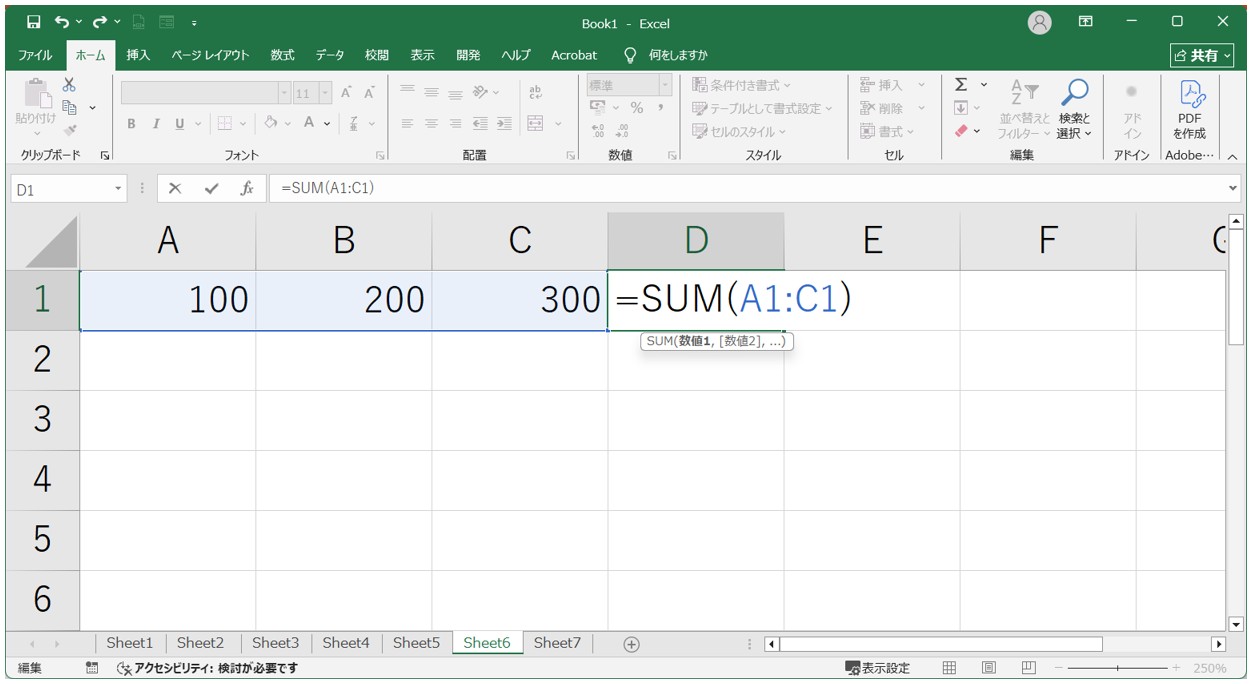Screen dimensions: 1253x684
Task: Cancel the formula entry with the X icon
Action: [175, 188]
